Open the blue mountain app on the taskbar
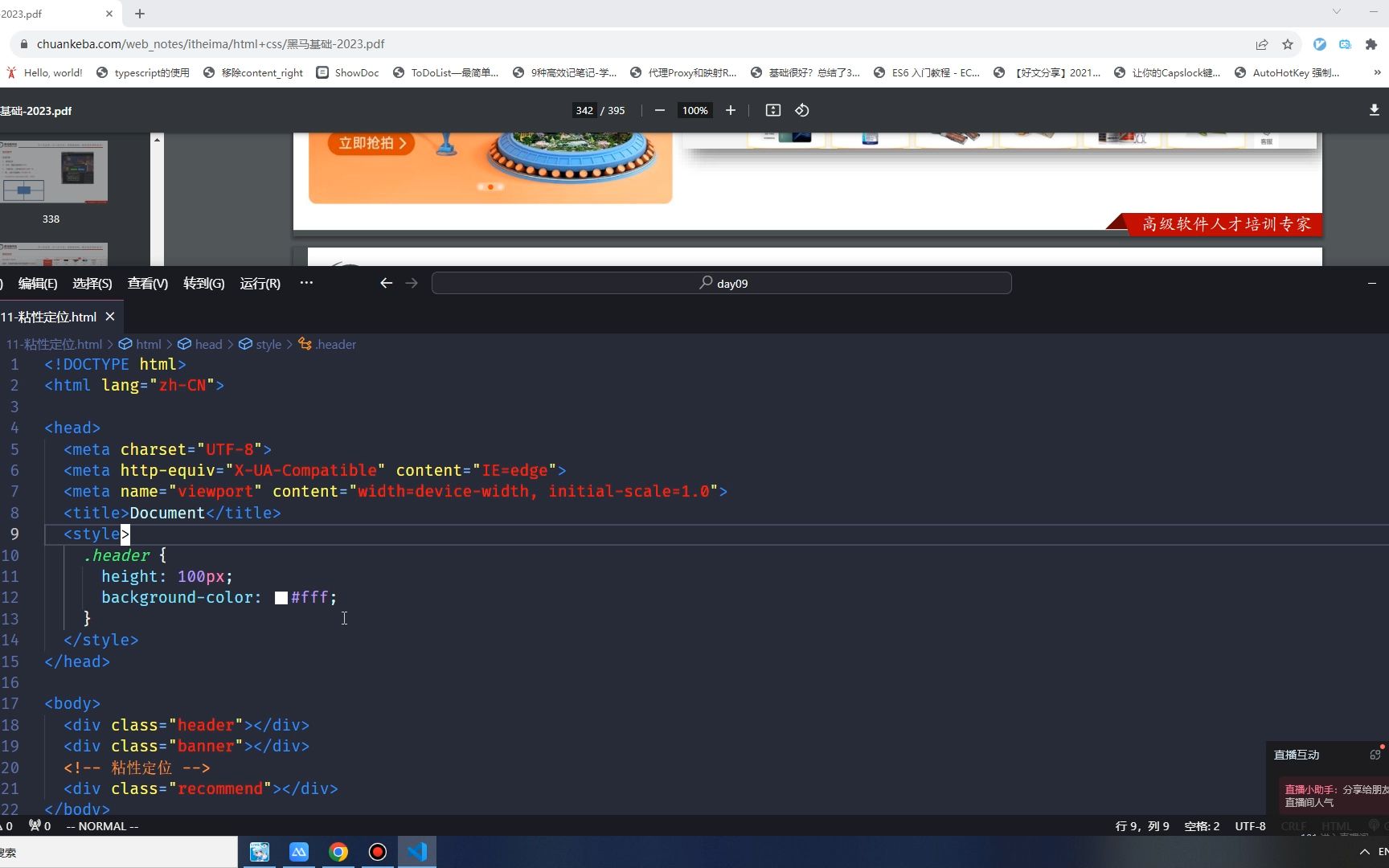1389x868 pixels. pos(299,852)
